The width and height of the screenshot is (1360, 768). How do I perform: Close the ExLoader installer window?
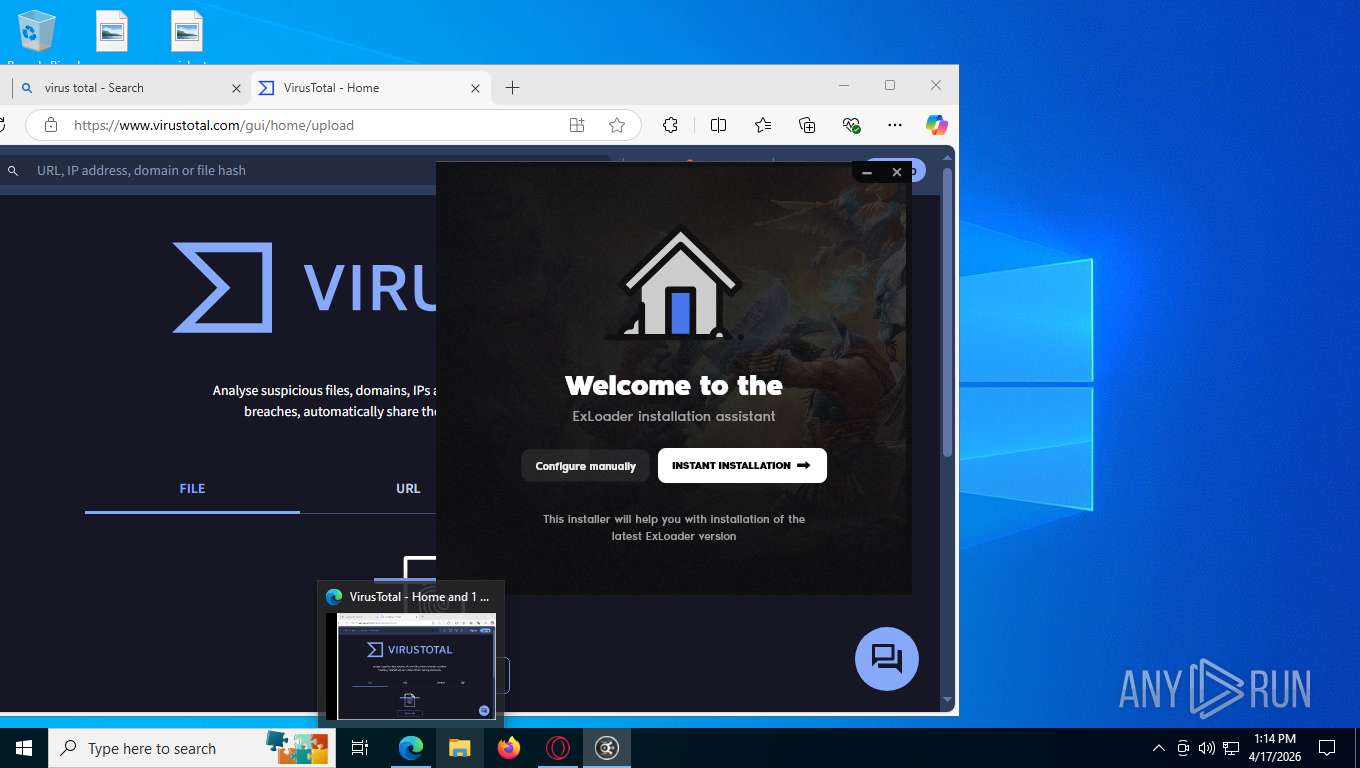click(897, 172)
